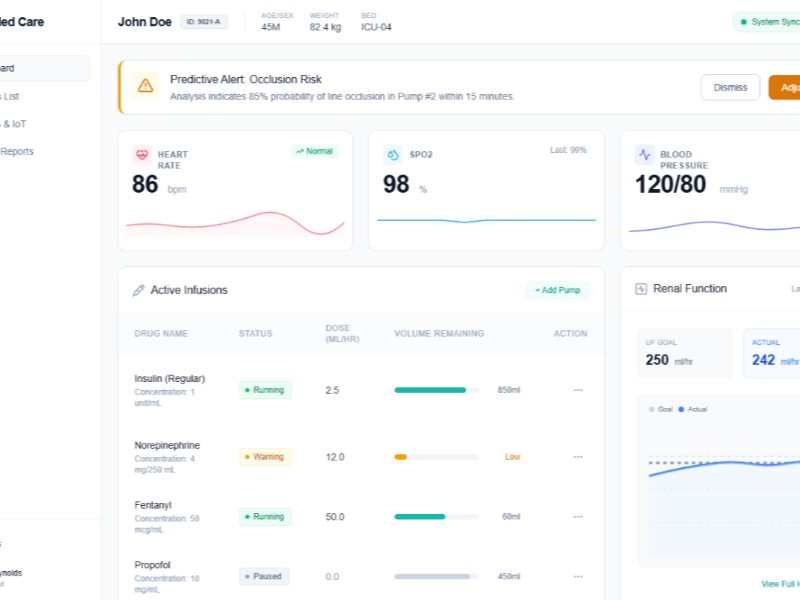Click the Normal trend badge on Heart Rate
This screenshot has height=600, width=800.
click(x=315, y=151)
